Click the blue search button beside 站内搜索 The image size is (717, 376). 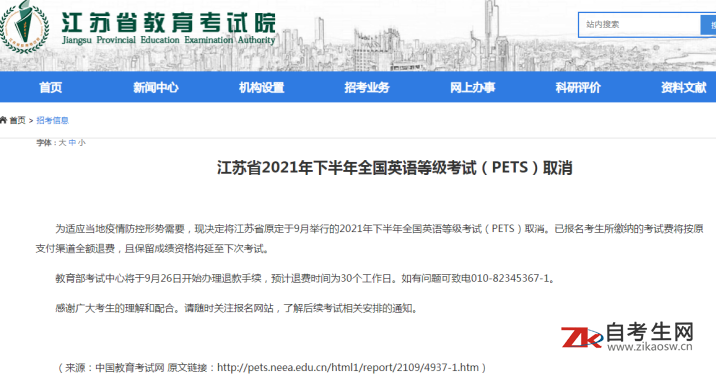[x=708, y=25]
